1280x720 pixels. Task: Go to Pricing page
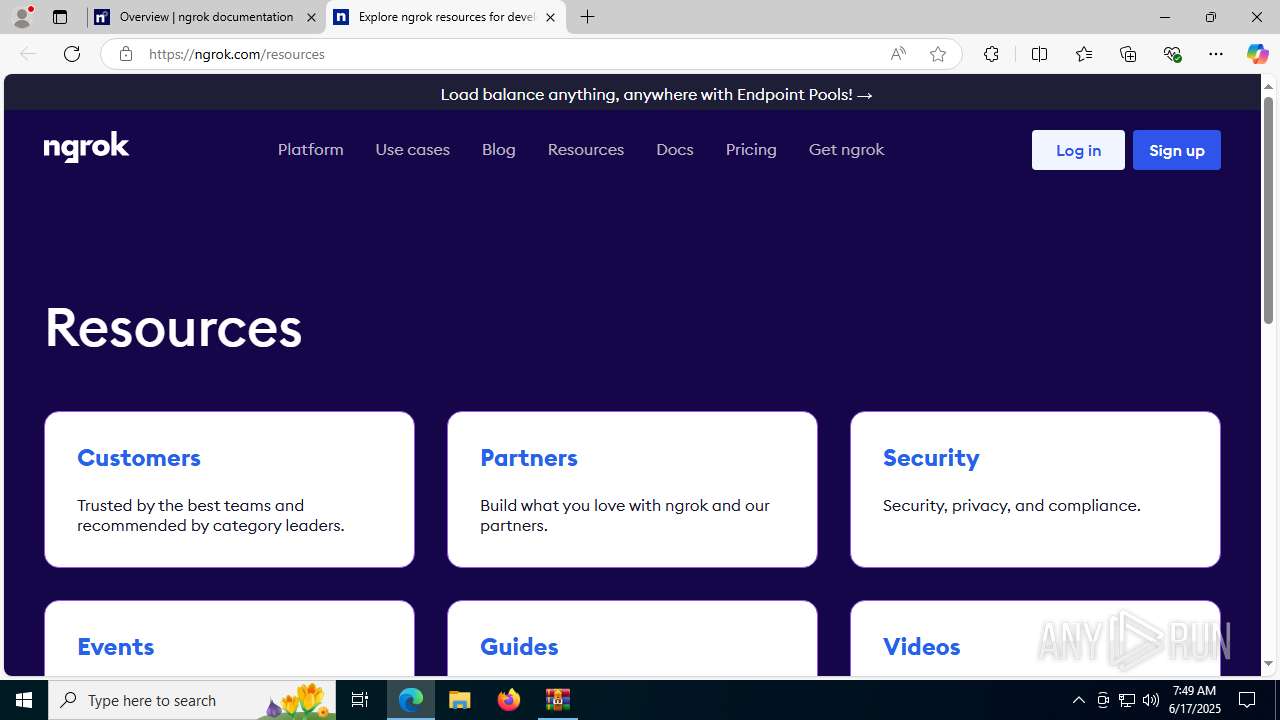tap(751, 149)
